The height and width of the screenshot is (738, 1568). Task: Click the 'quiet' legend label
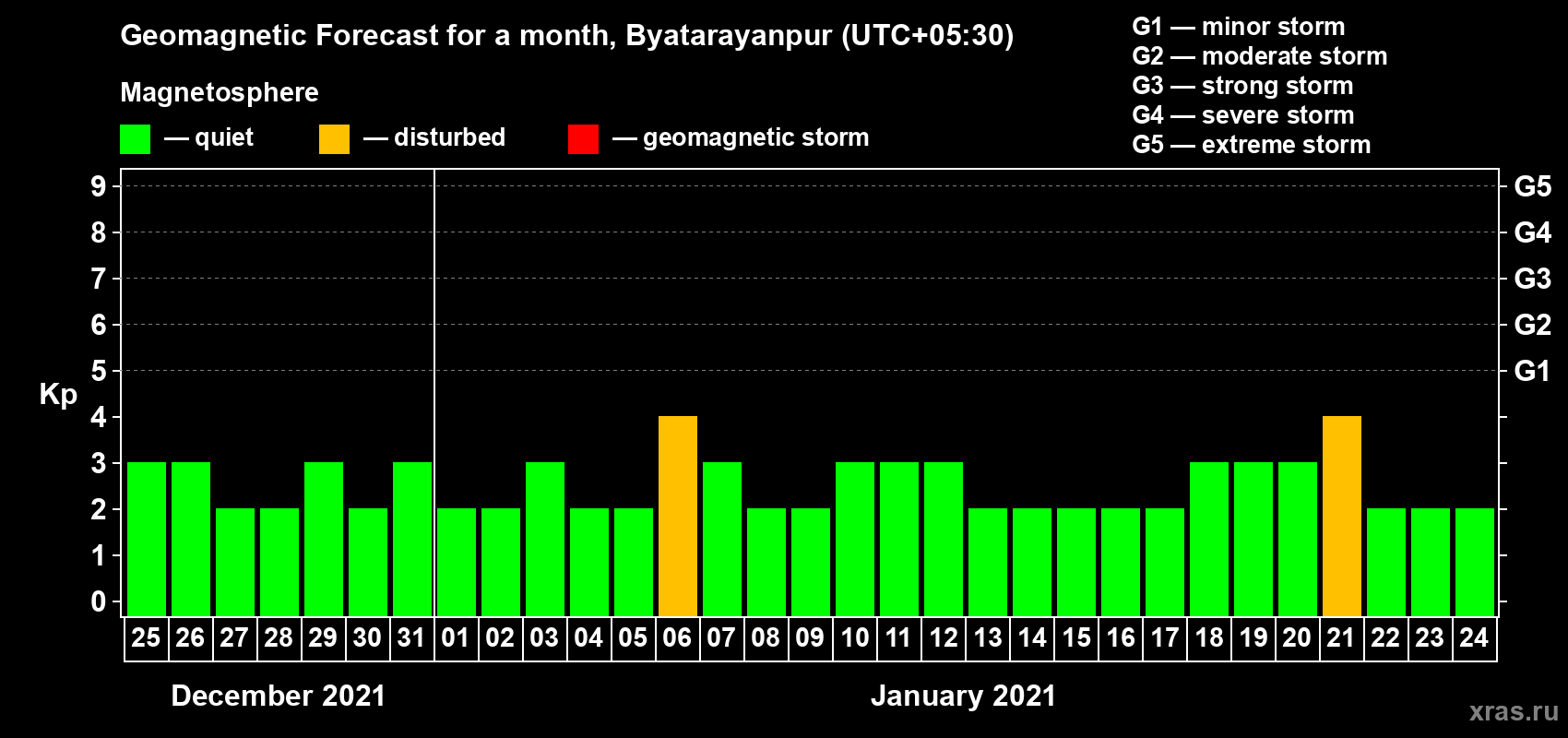click(x=224, y=137)
